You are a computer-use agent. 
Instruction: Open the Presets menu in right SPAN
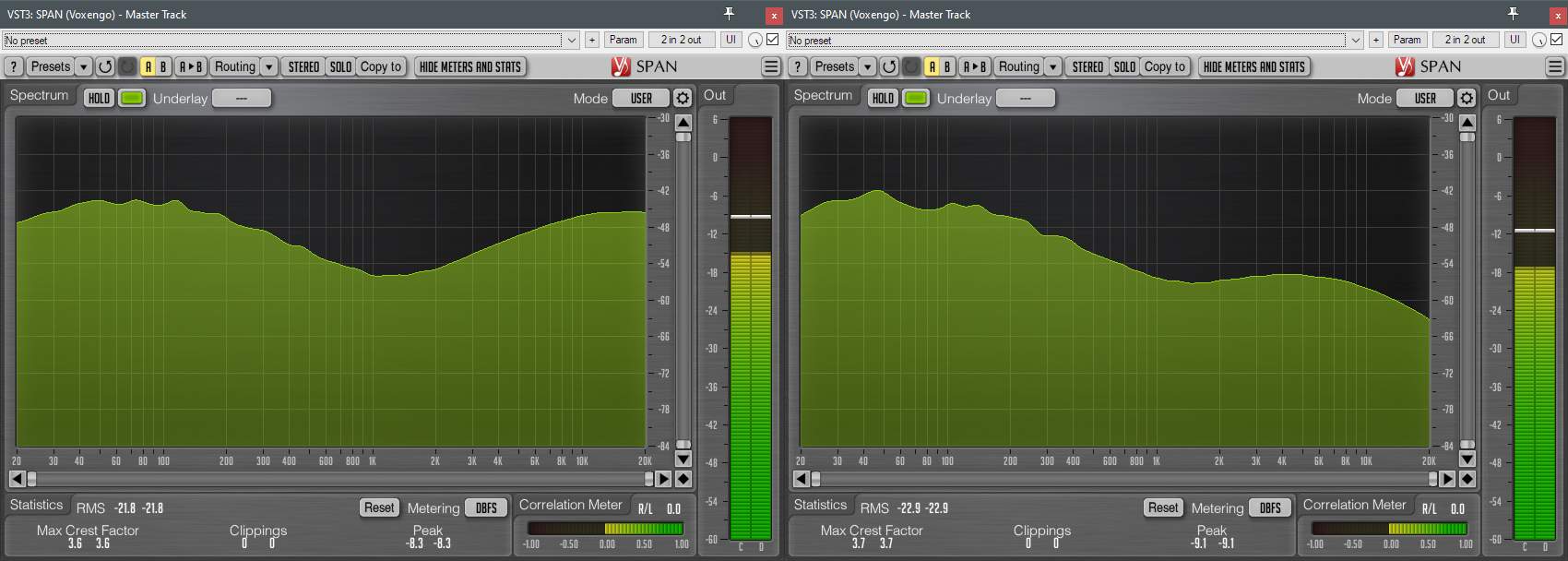pyautogui.click(x=834, y=66)
